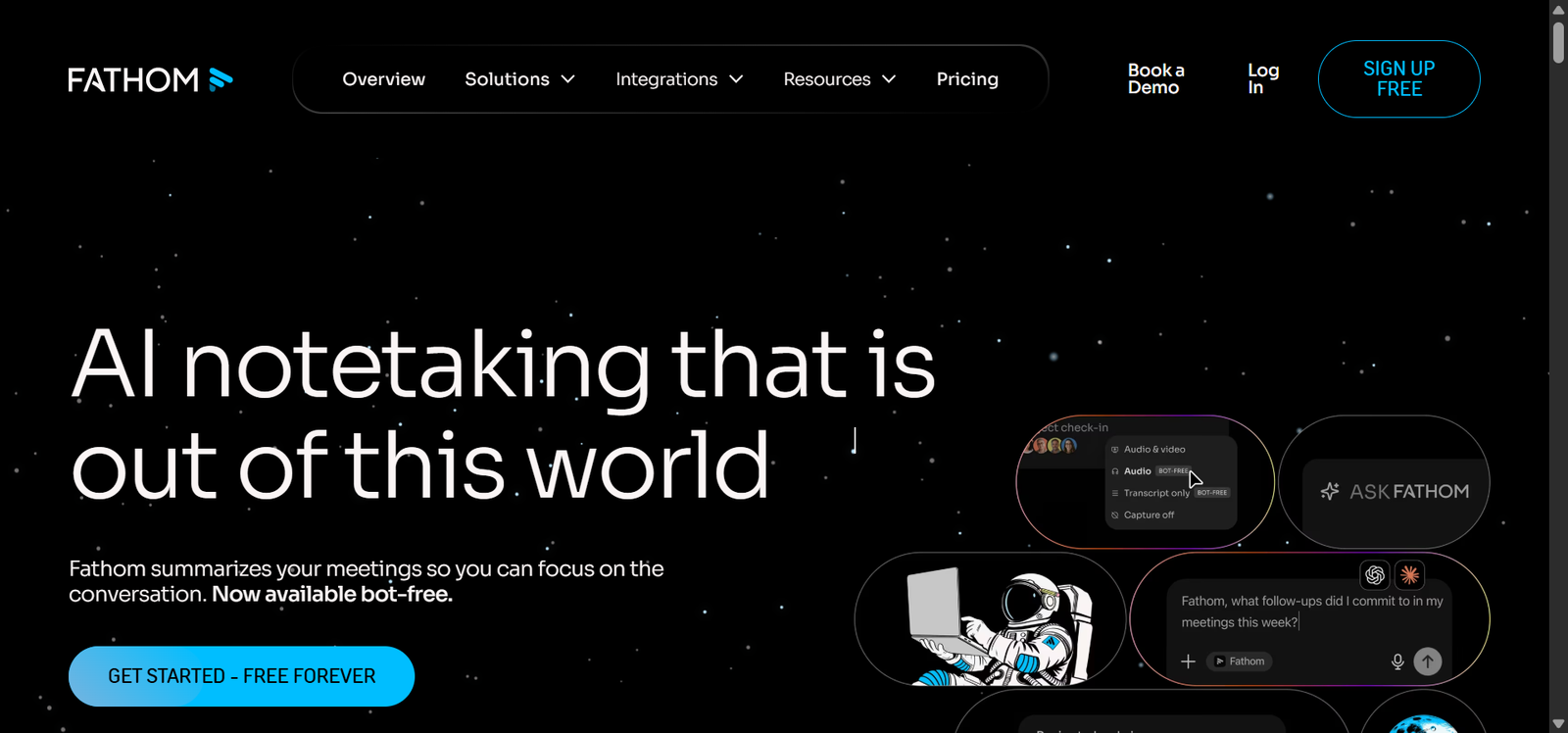The height and width of the screenshot is (733, 1568).
Task: Select the Audio & video capture option
Action: point(1154,449)
